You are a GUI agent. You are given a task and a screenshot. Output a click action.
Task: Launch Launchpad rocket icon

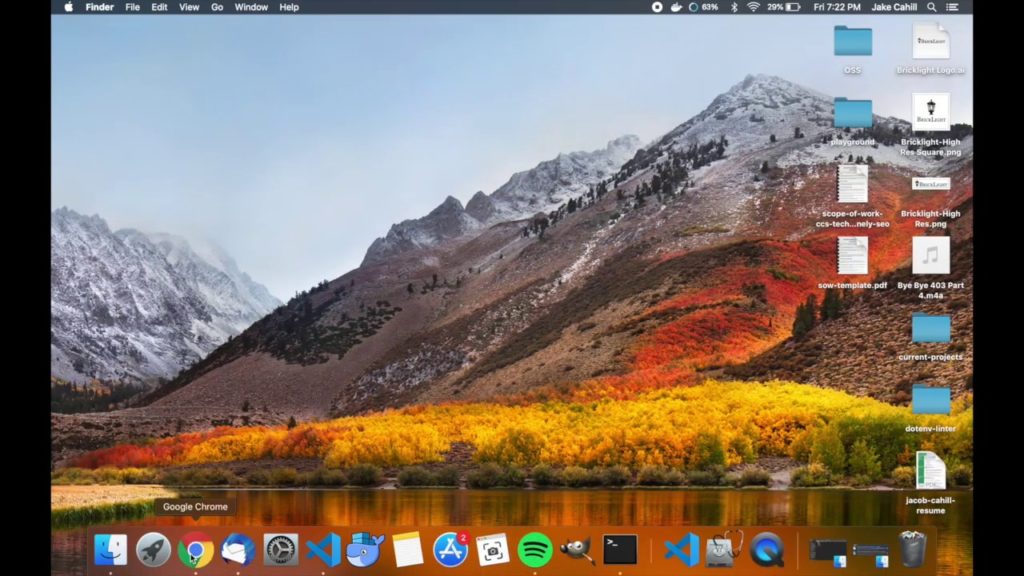153,550
